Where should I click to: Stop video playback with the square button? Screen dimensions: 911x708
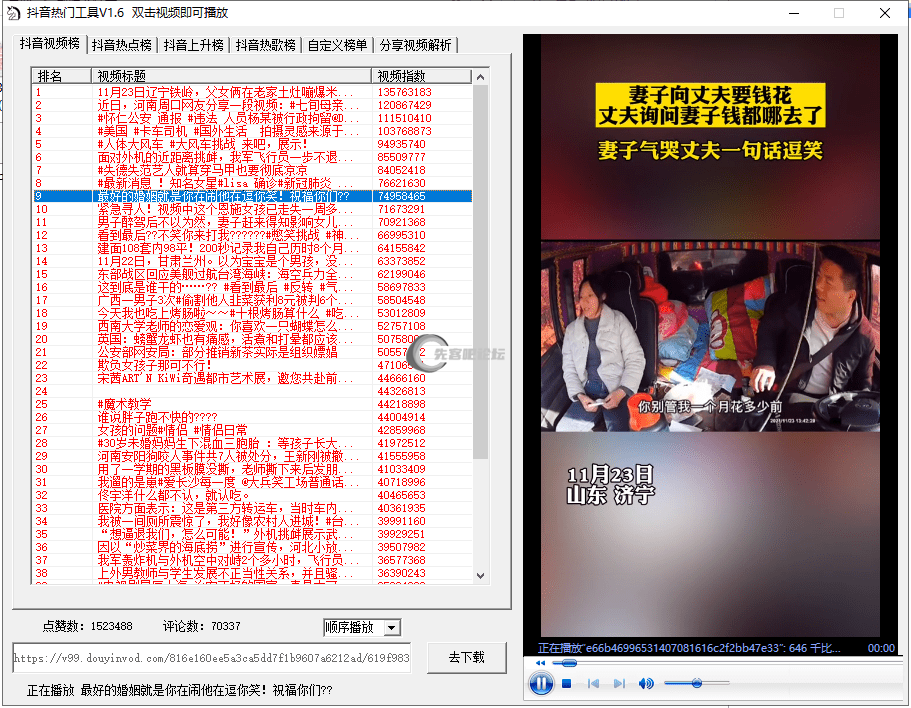(x=567, y=684)
